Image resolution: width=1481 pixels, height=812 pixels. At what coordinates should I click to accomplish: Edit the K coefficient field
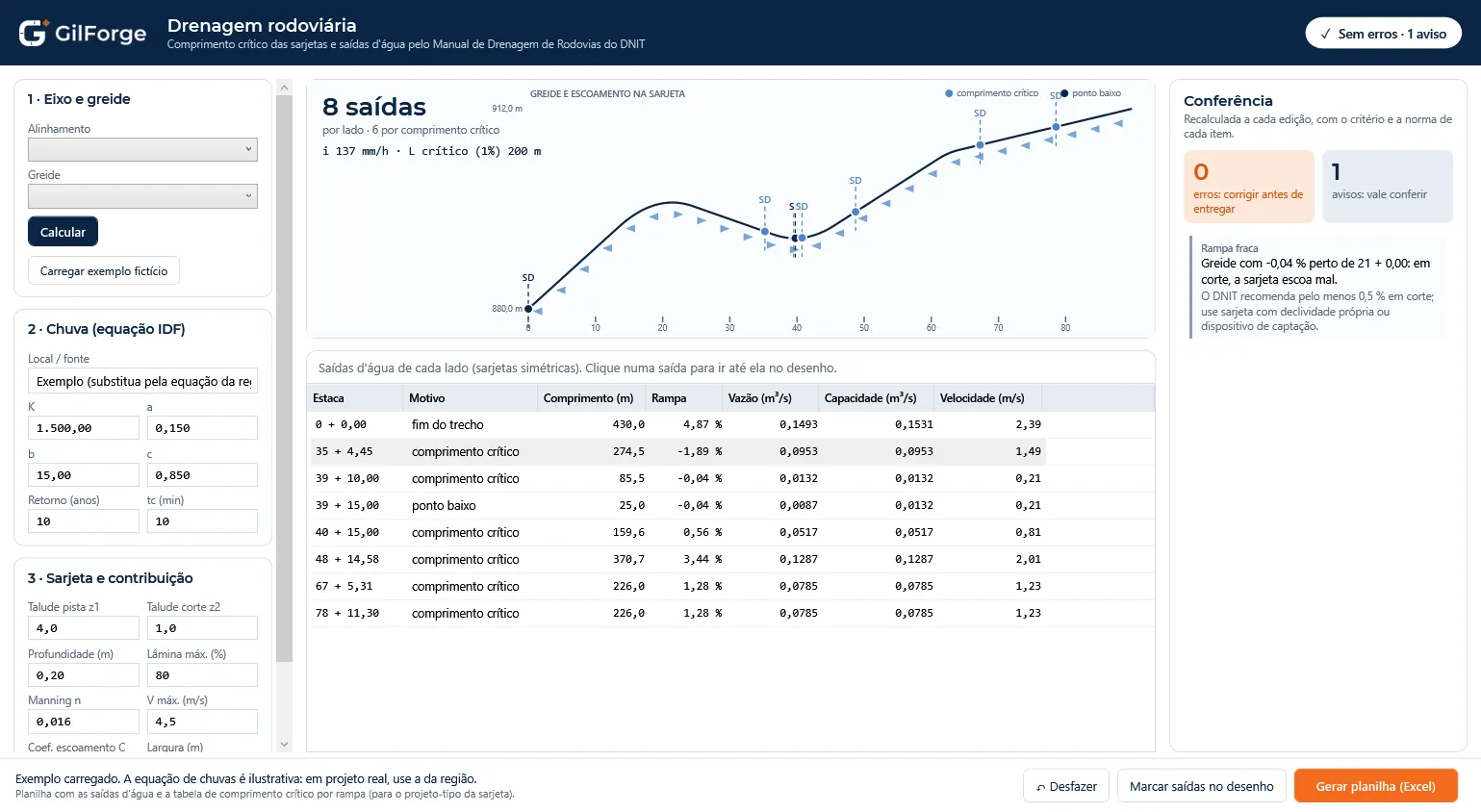pyautogui.click(x=84, y=428)
